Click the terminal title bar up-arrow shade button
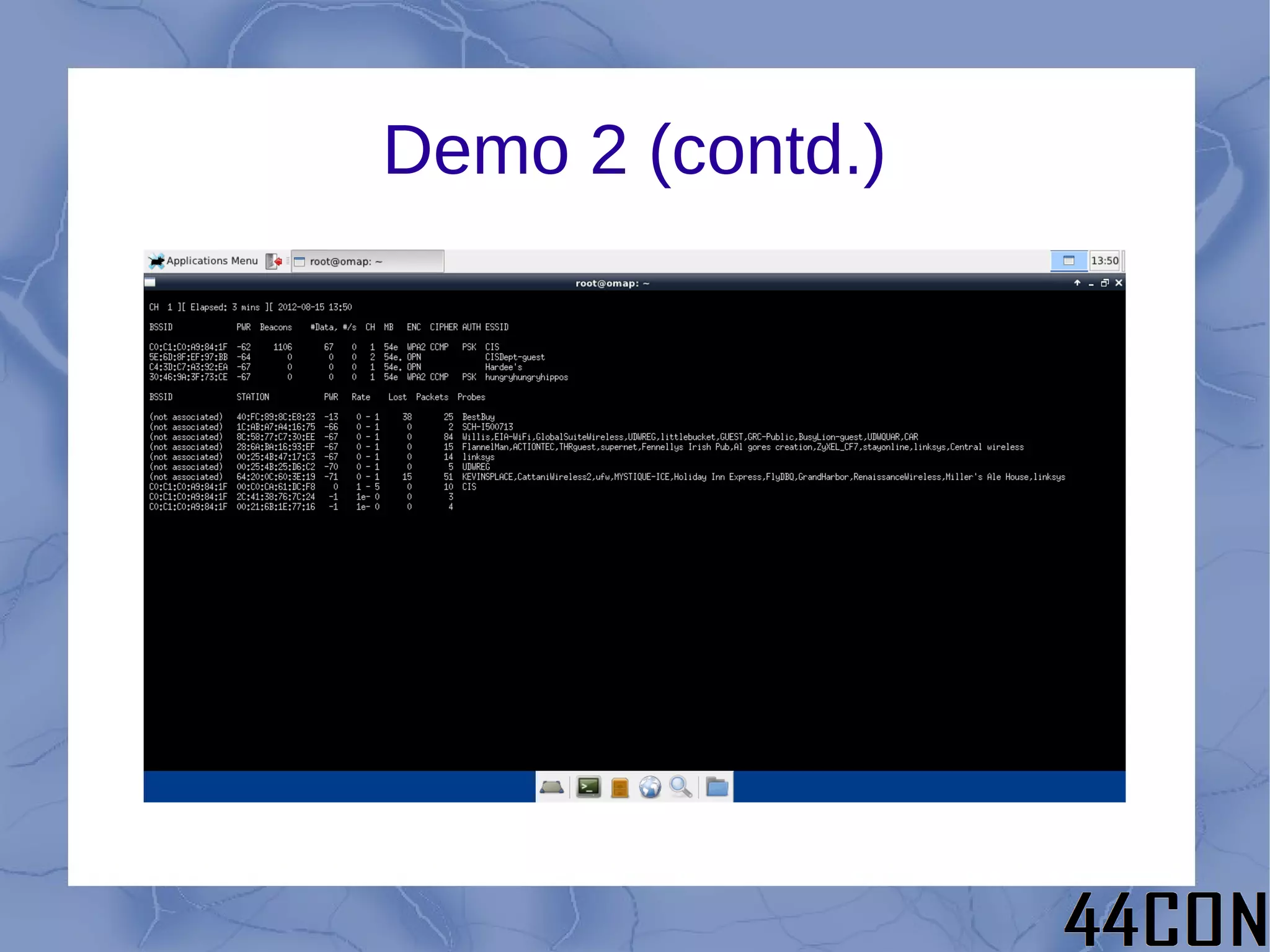Screen dimensions: 1270x952 point(1077,283)
